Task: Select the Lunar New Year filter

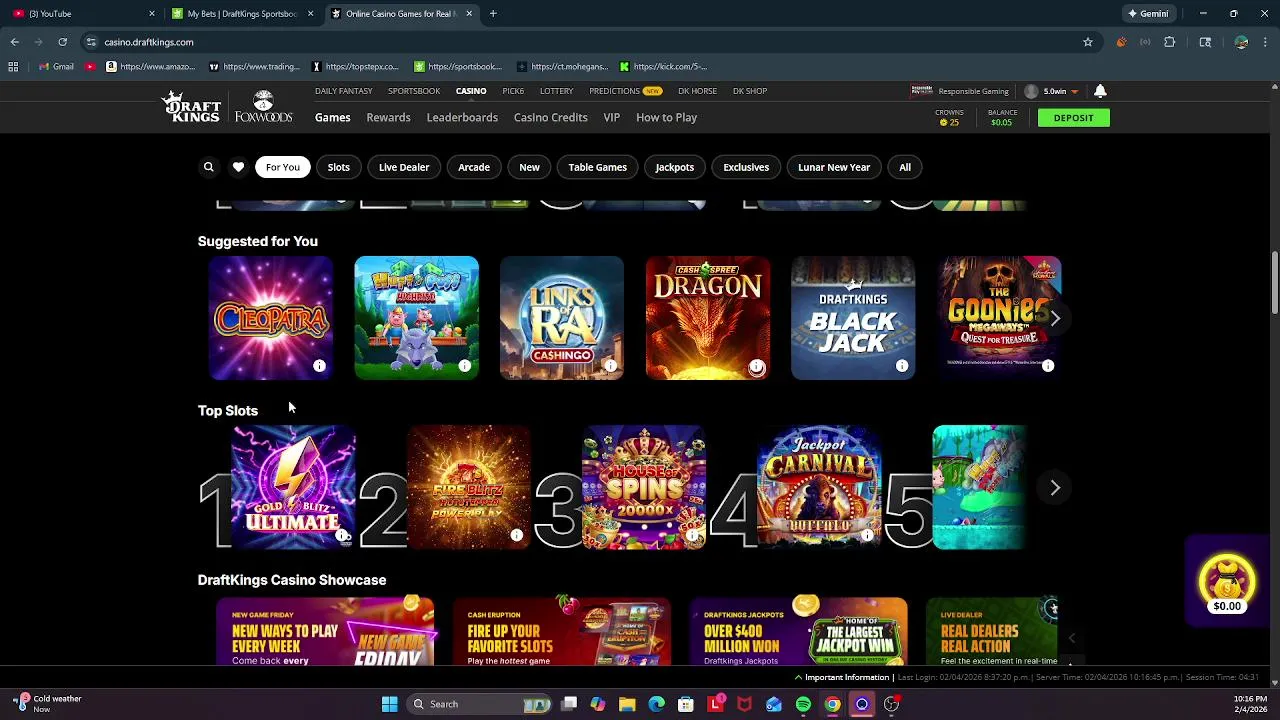Action: pos(834,167)
